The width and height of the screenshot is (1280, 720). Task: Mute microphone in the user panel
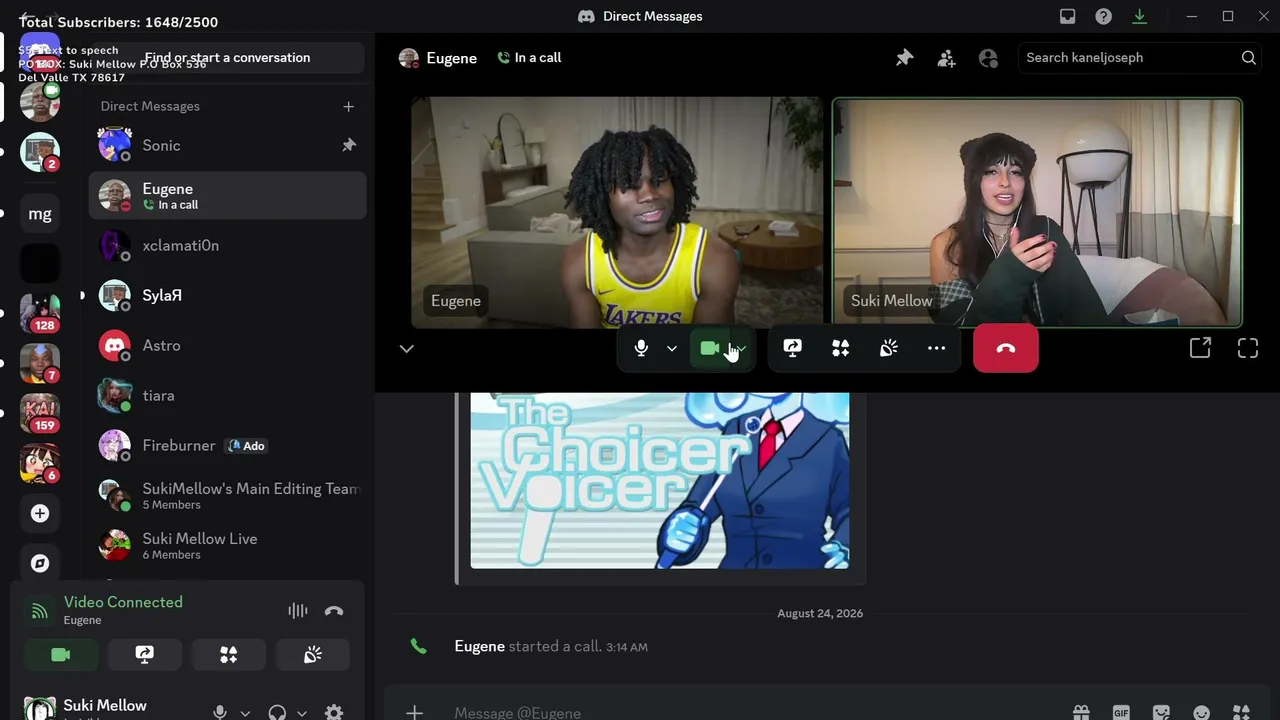point(220,712)
